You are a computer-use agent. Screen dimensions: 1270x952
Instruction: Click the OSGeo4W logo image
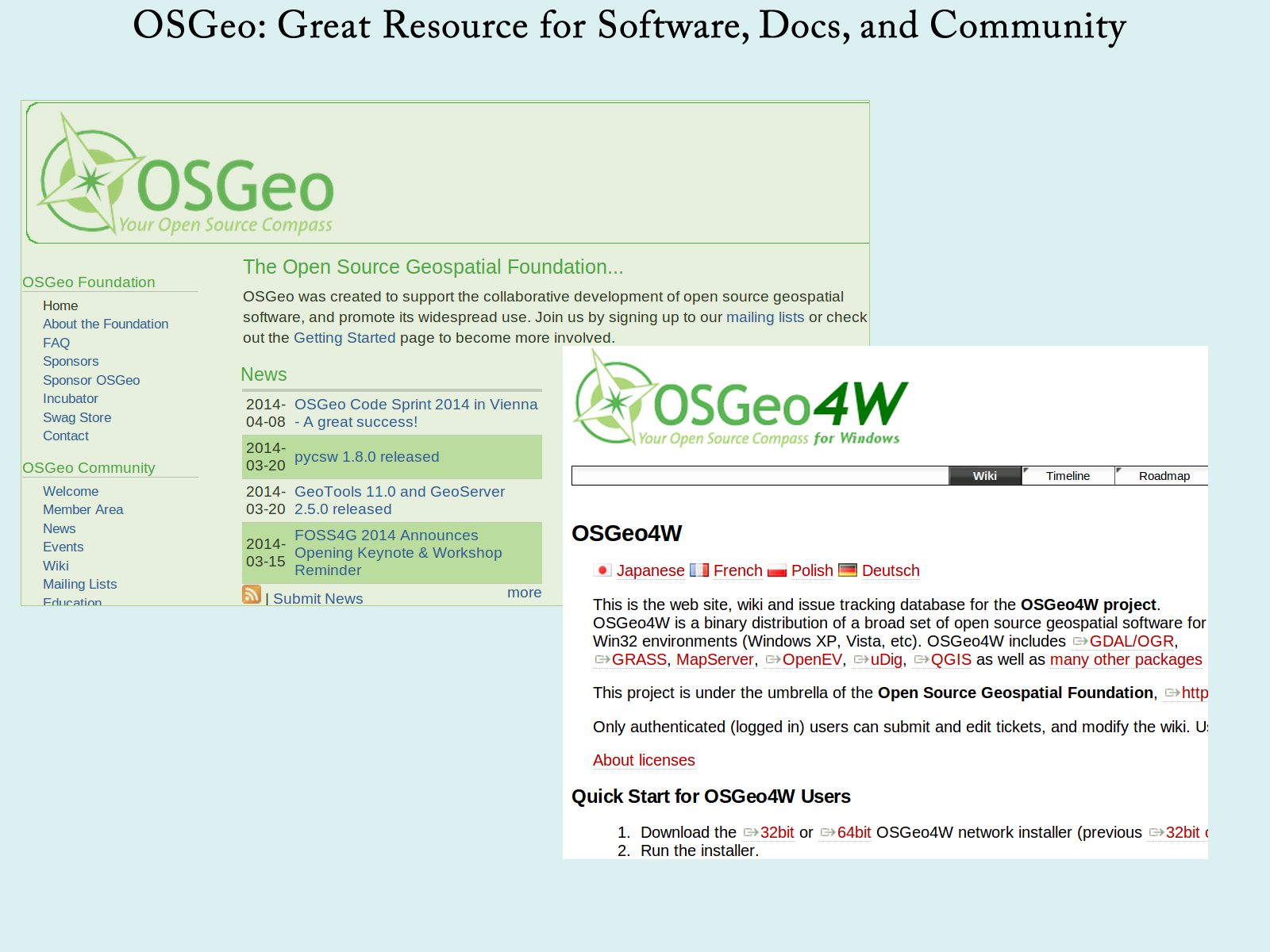[x=741, y=401]
